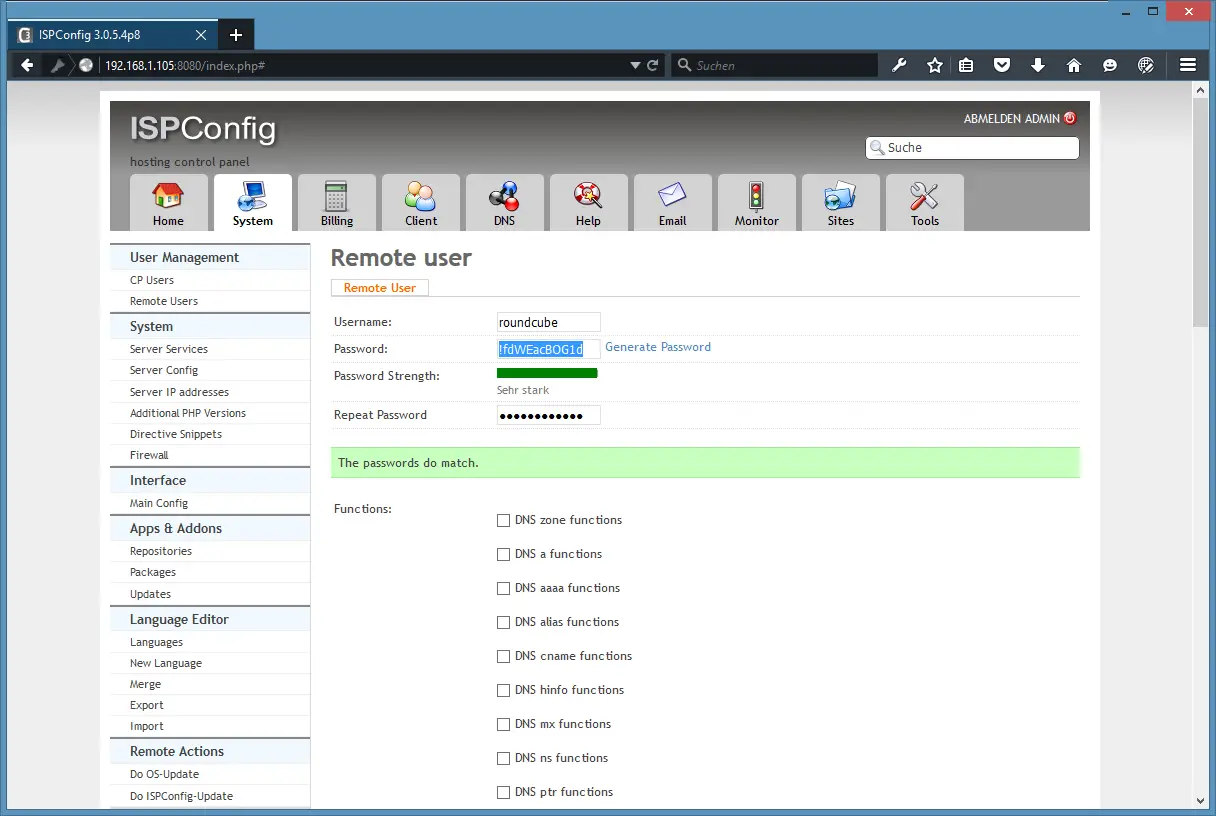Open Import in Language Editor
This screenshot has width=1216, height=816.
click(x=147, y=726)
